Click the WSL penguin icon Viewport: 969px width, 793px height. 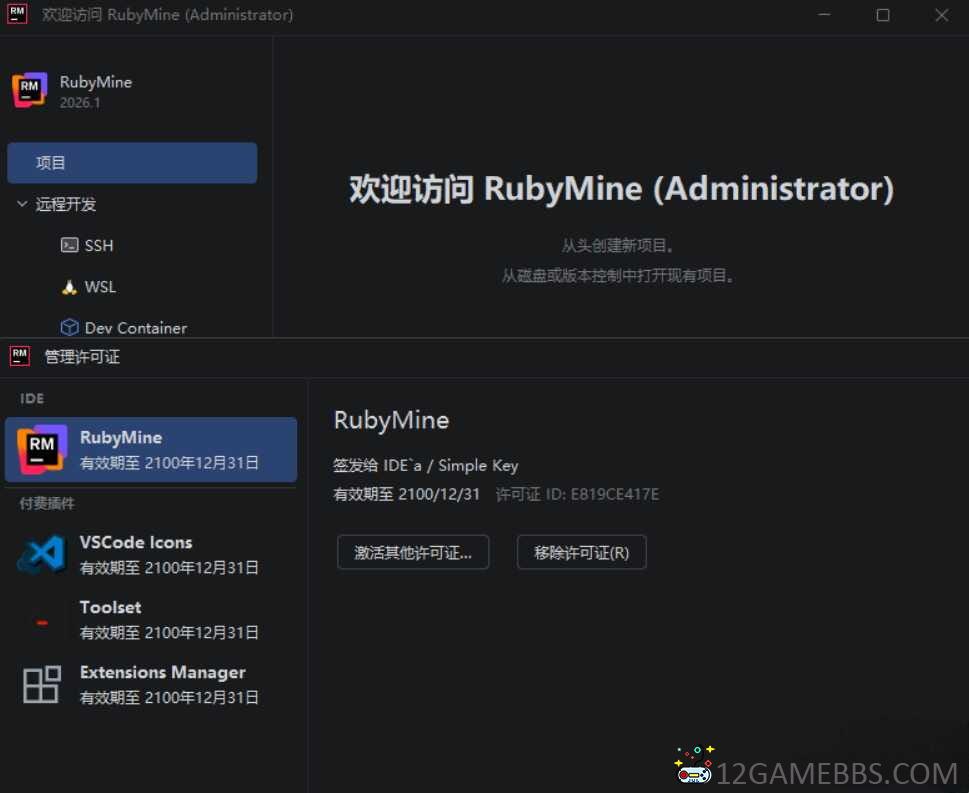coord(69,287)
